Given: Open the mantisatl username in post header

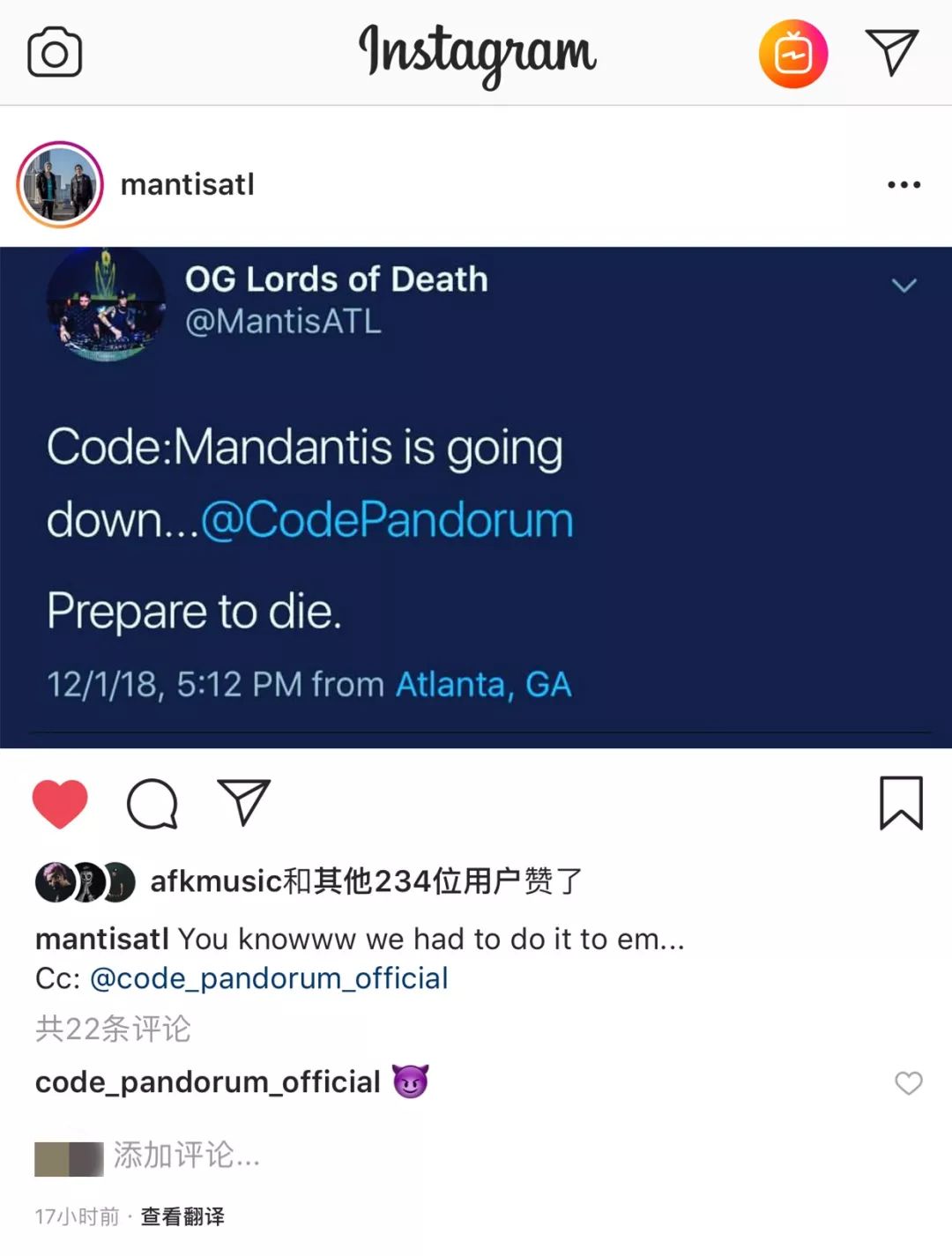Looking at the screenshot, I should (x=187, y=184).
